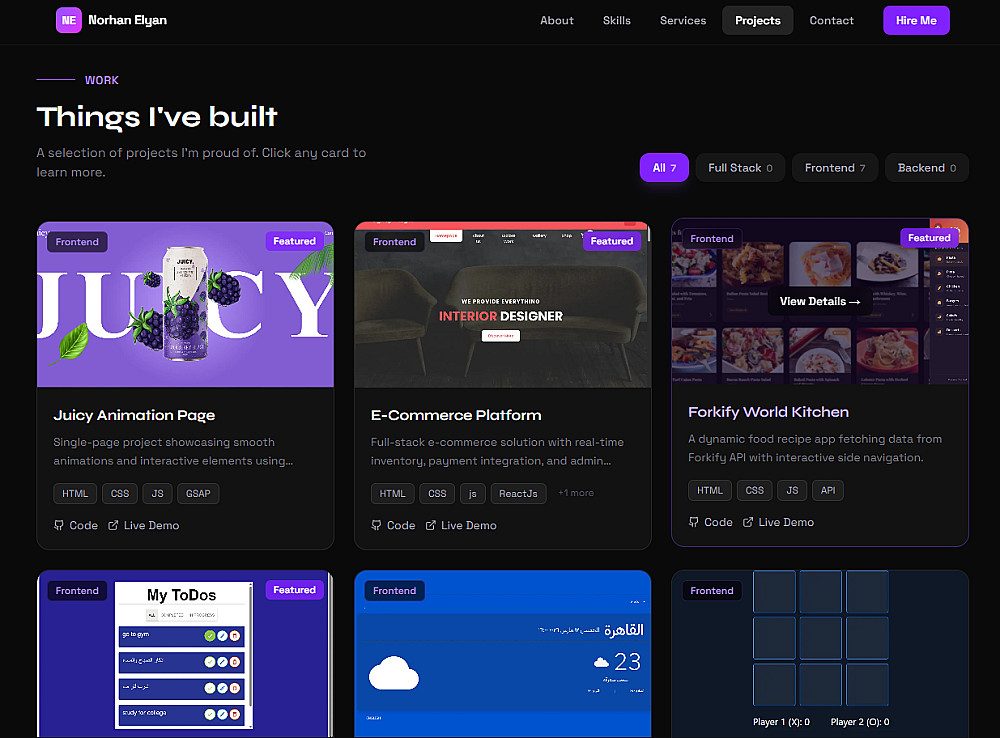The height and width of the screenshot is (738, 1000).
Task: Open the Juicy Animation Page thumbnail
Action: coord(185,304)
